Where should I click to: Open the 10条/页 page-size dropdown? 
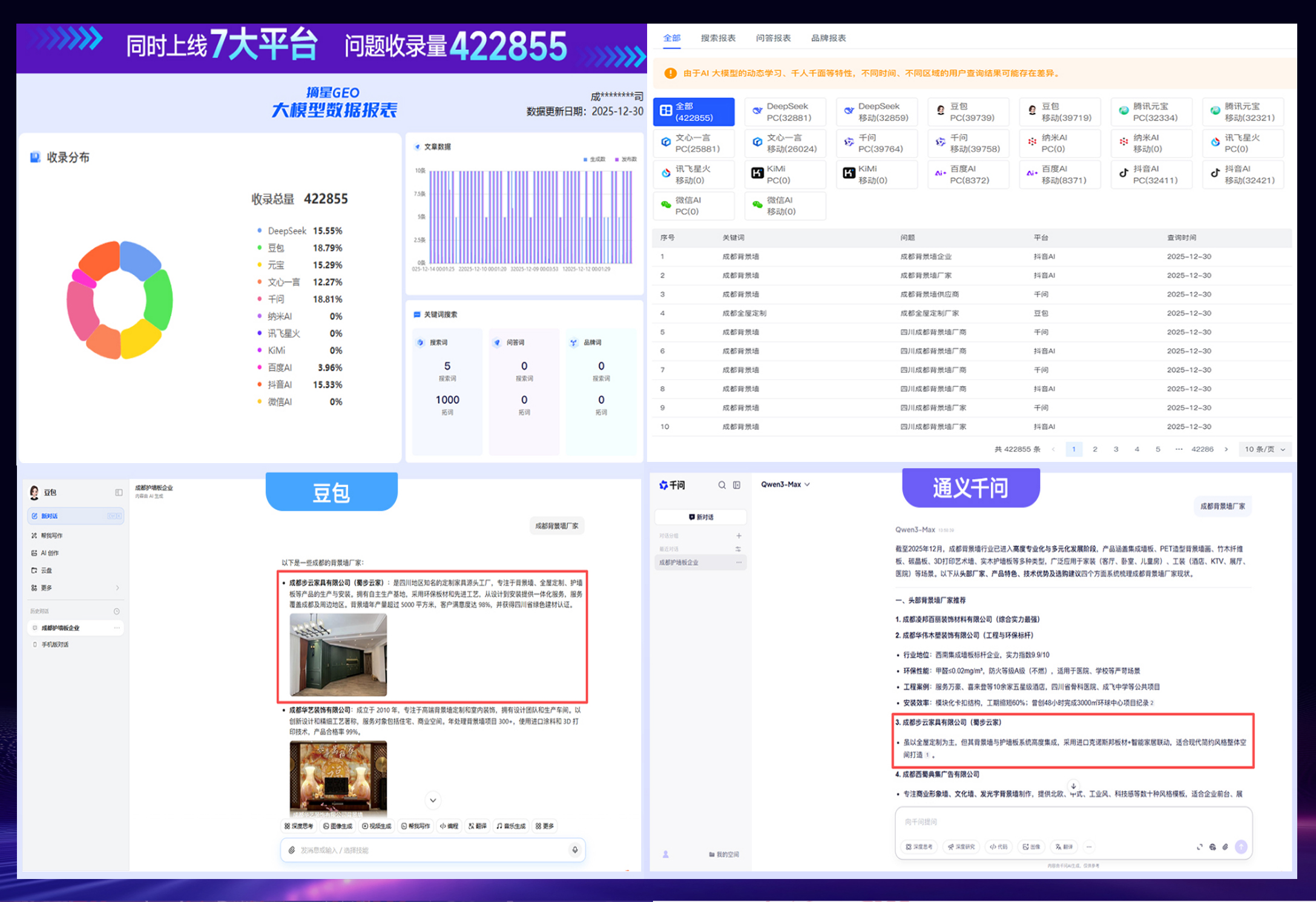[x=1265, y=449]
